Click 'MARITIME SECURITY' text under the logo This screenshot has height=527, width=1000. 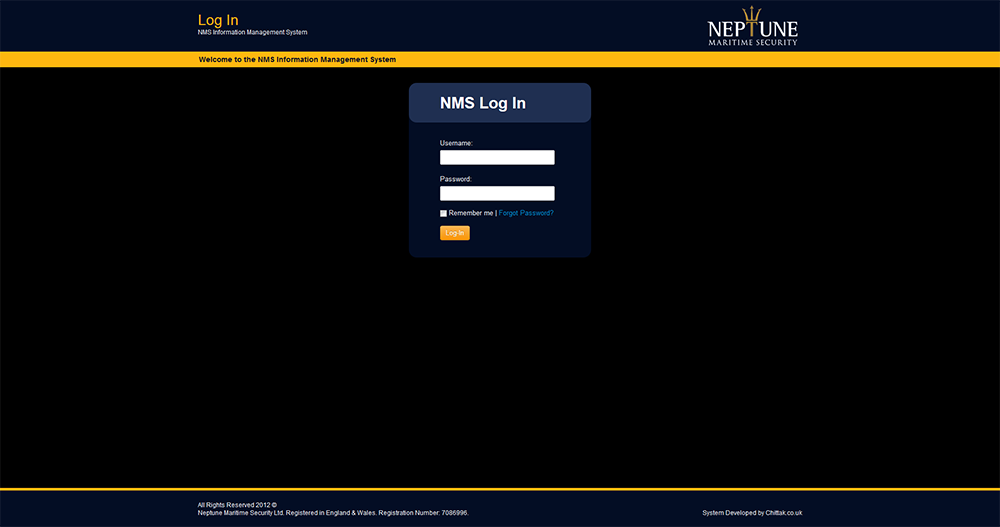tap(753, 43)
